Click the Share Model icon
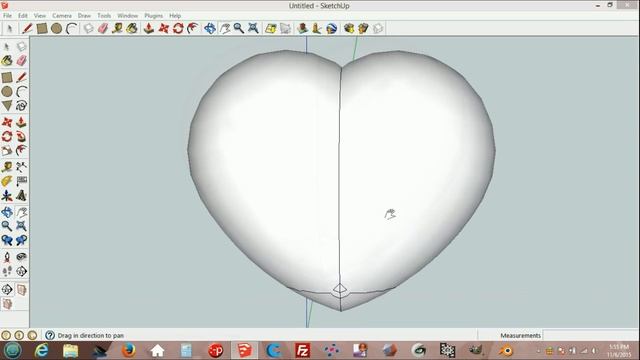Viewport: 640px width, 360px height. point(363,28)
